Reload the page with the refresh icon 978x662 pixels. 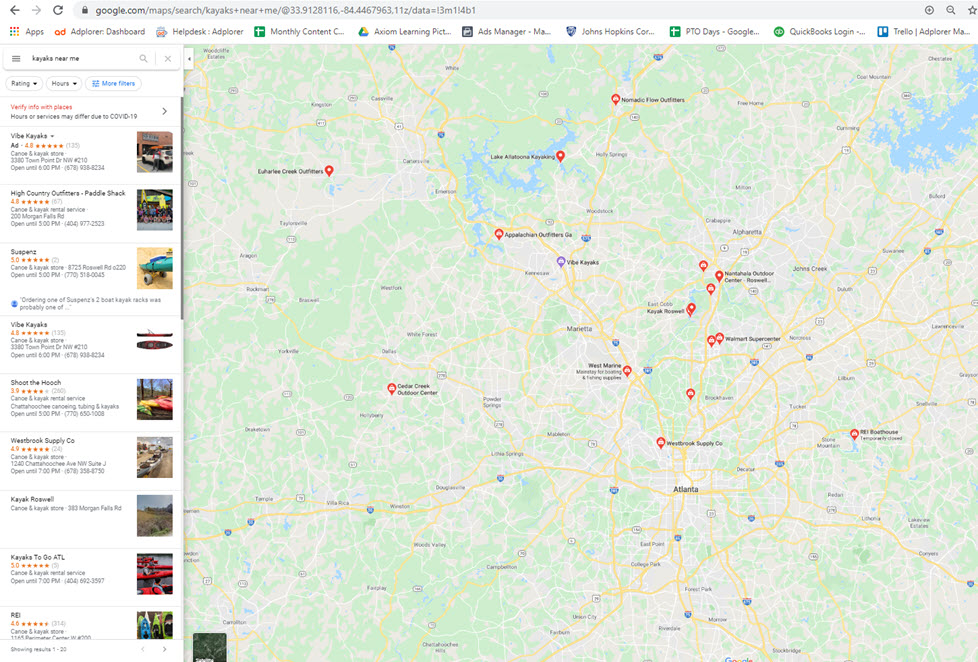click(58, 10)
